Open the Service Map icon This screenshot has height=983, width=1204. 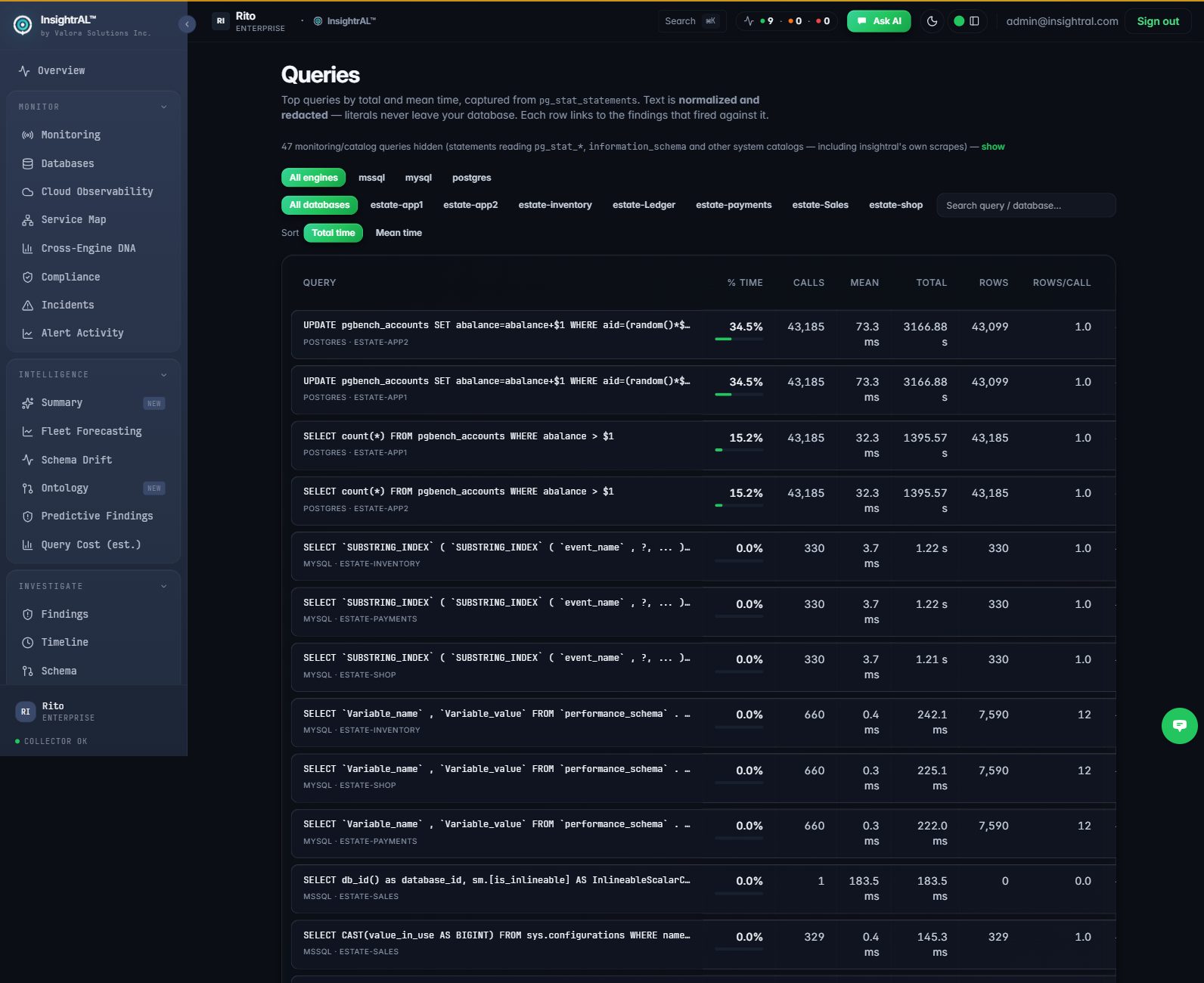28,220
